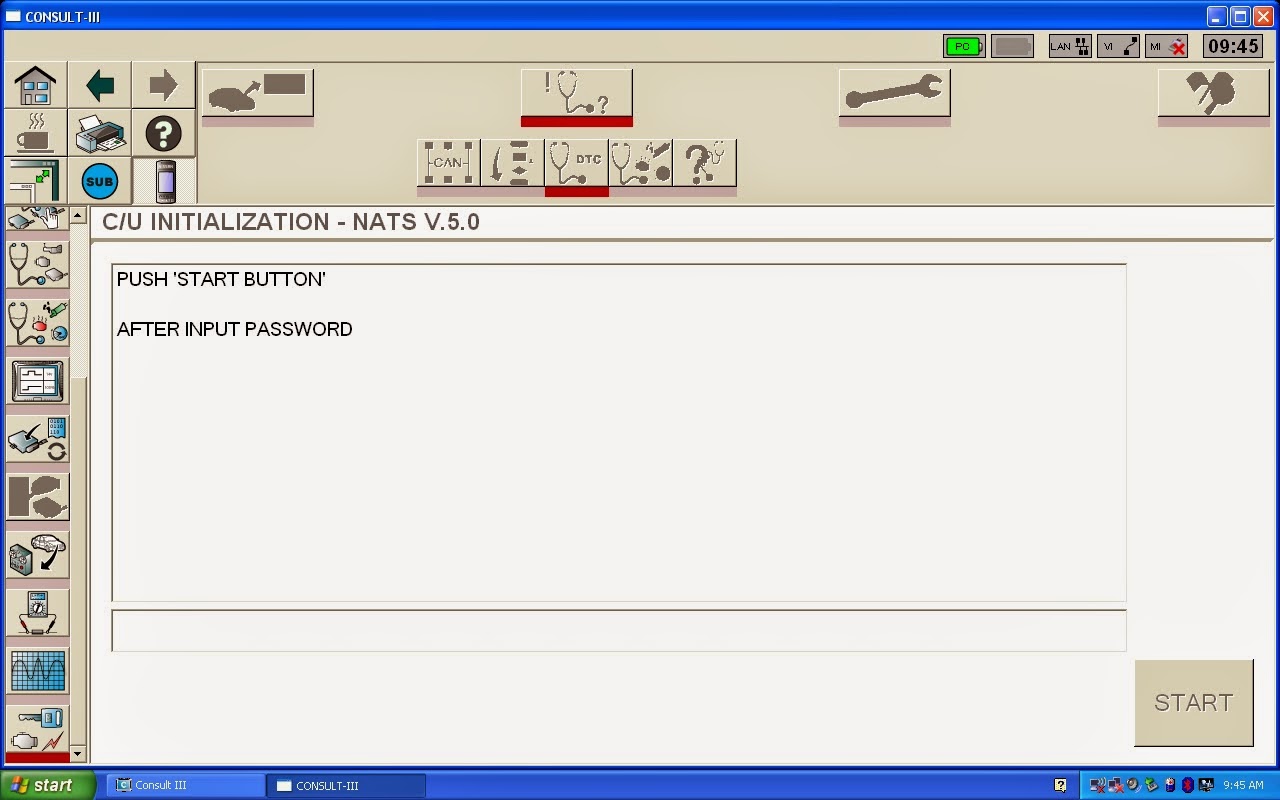Click the START button
This screenshot has width=1280, height=800.
[1193, 702]
